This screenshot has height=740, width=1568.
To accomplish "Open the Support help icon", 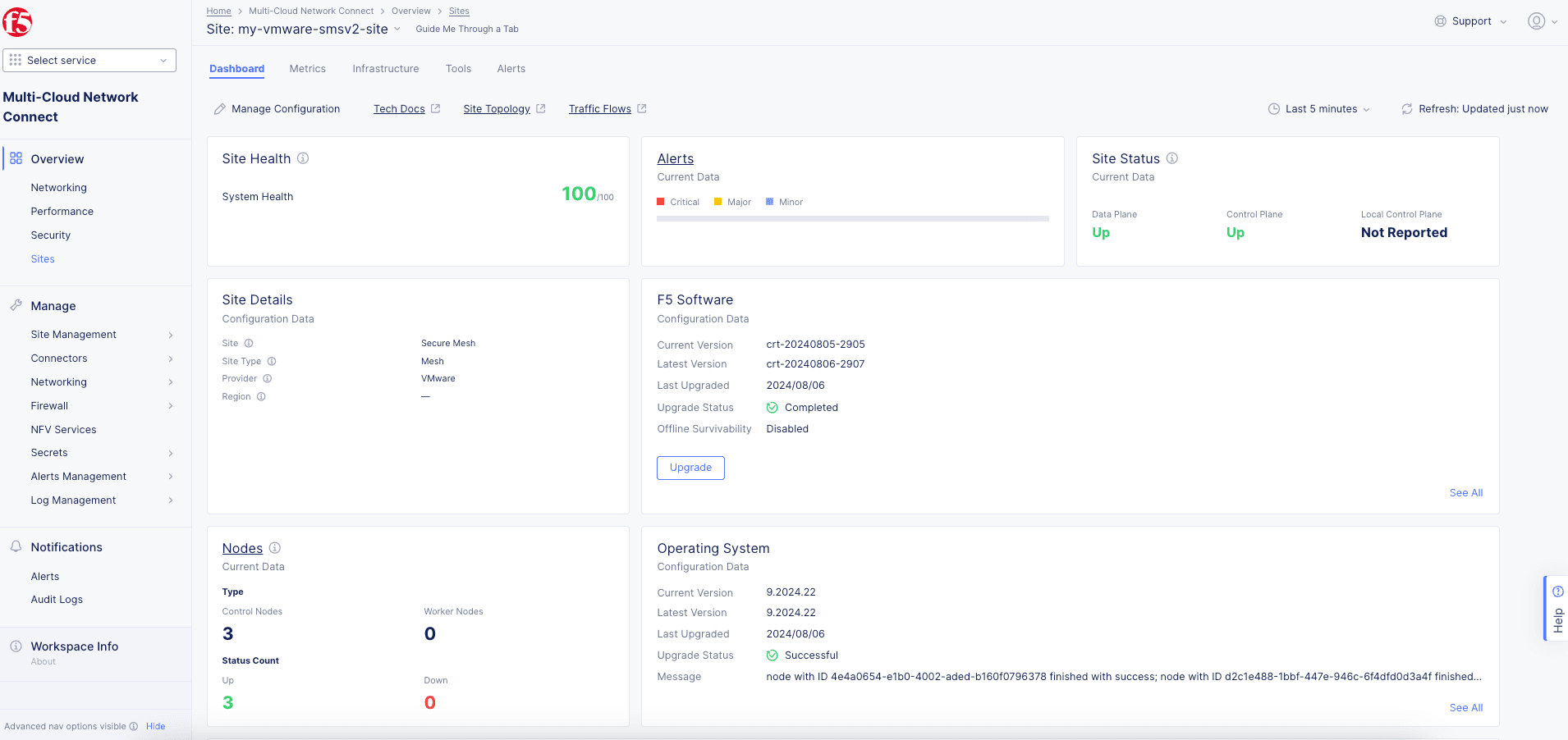I will point(1440,21).
